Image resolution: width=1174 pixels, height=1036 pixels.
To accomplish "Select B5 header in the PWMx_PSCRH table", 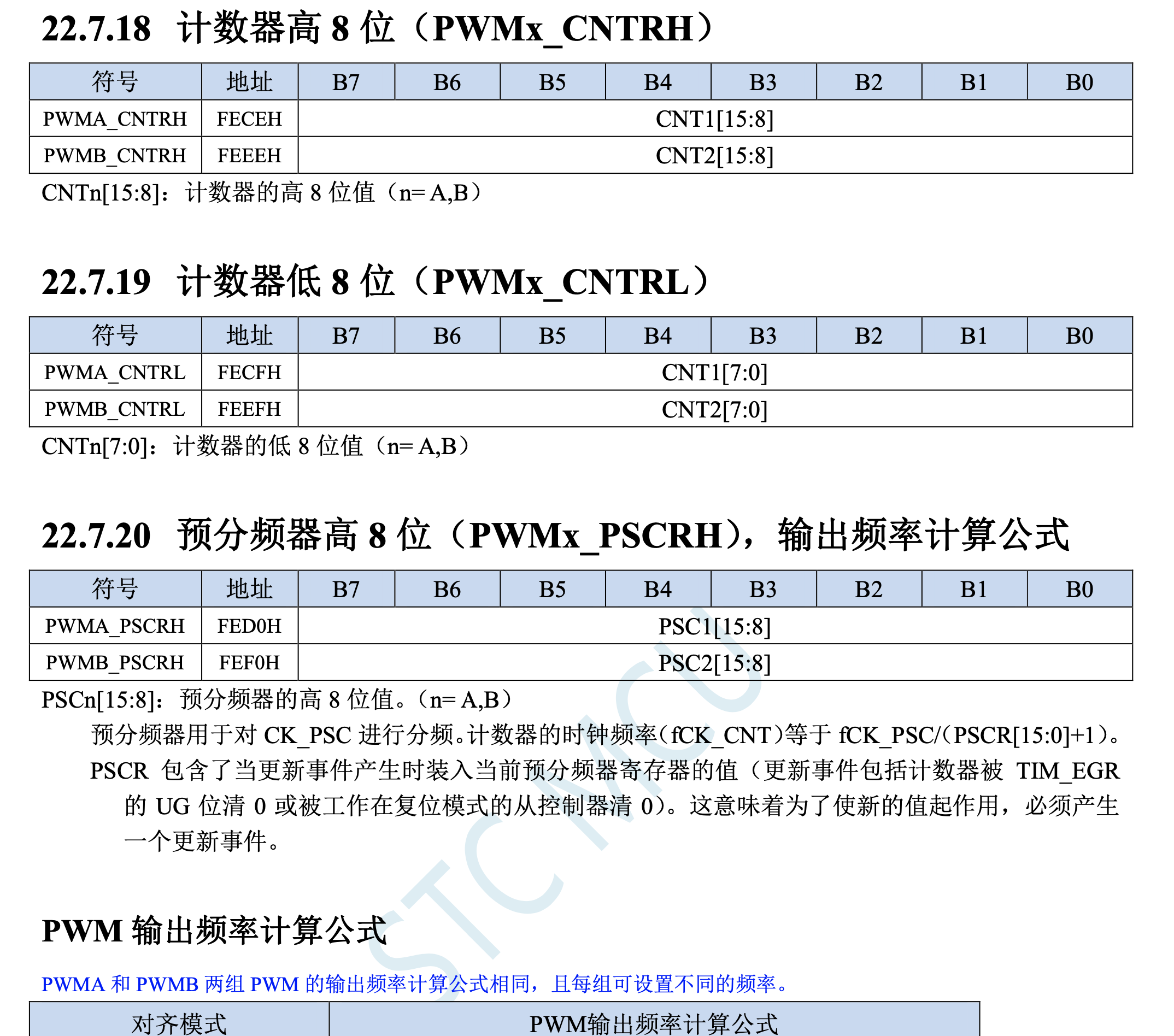I will (553, 588).
